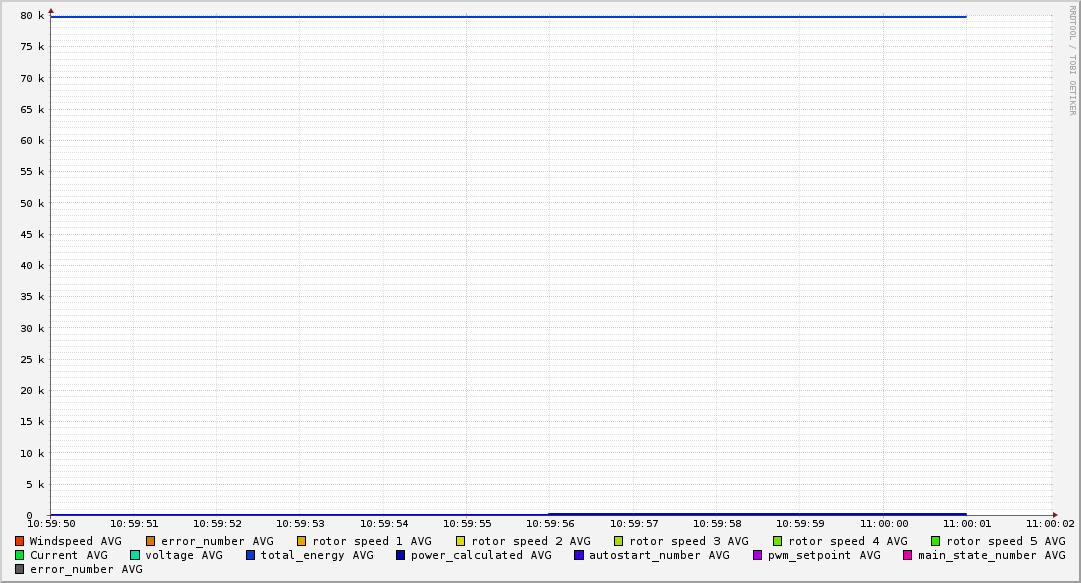Click the blue total_energy AVG swatch
The image size is (1081, 583).
[x=250, y=555]
